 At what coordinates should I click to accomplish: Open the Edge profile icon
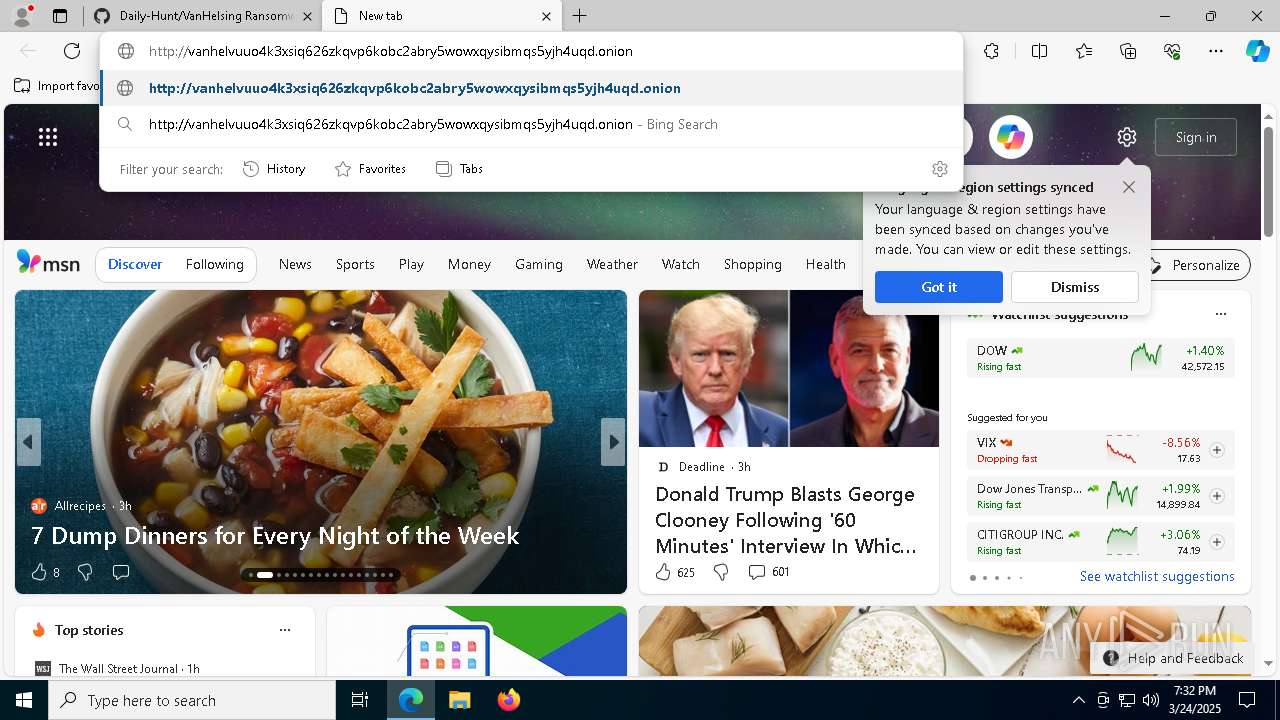pyautogui.click(x=21, y=16)
